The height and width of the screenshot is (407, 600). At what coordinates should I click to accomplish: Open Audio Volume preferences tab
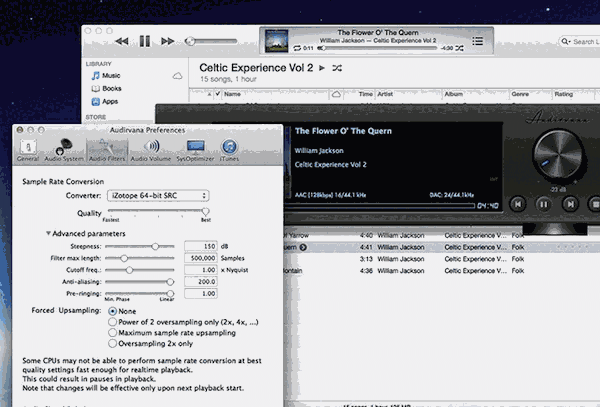coord(151,151)
